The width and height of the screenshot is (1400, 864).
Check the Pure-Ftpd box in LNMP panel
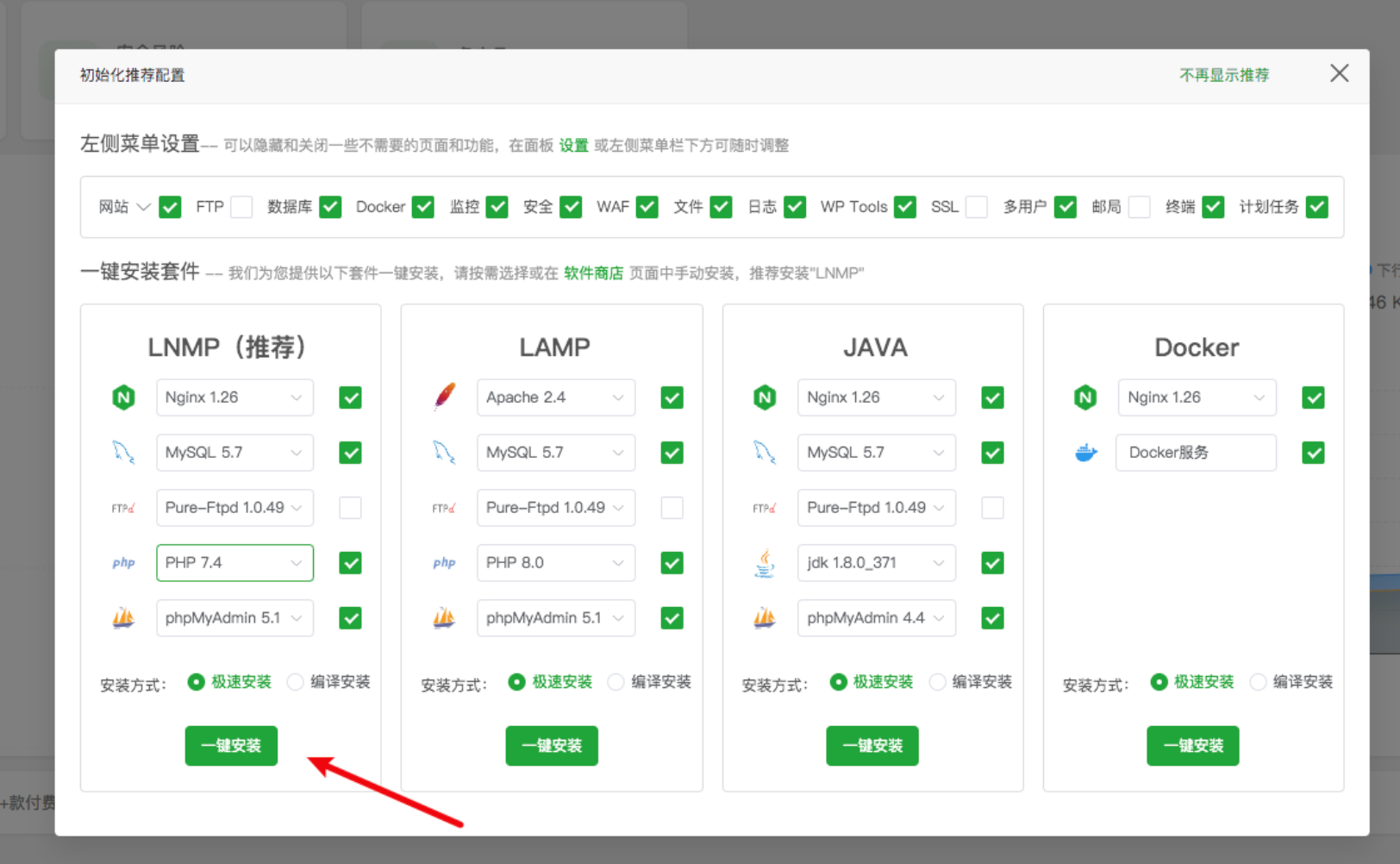pyautogui.click(x=350, y=508)
